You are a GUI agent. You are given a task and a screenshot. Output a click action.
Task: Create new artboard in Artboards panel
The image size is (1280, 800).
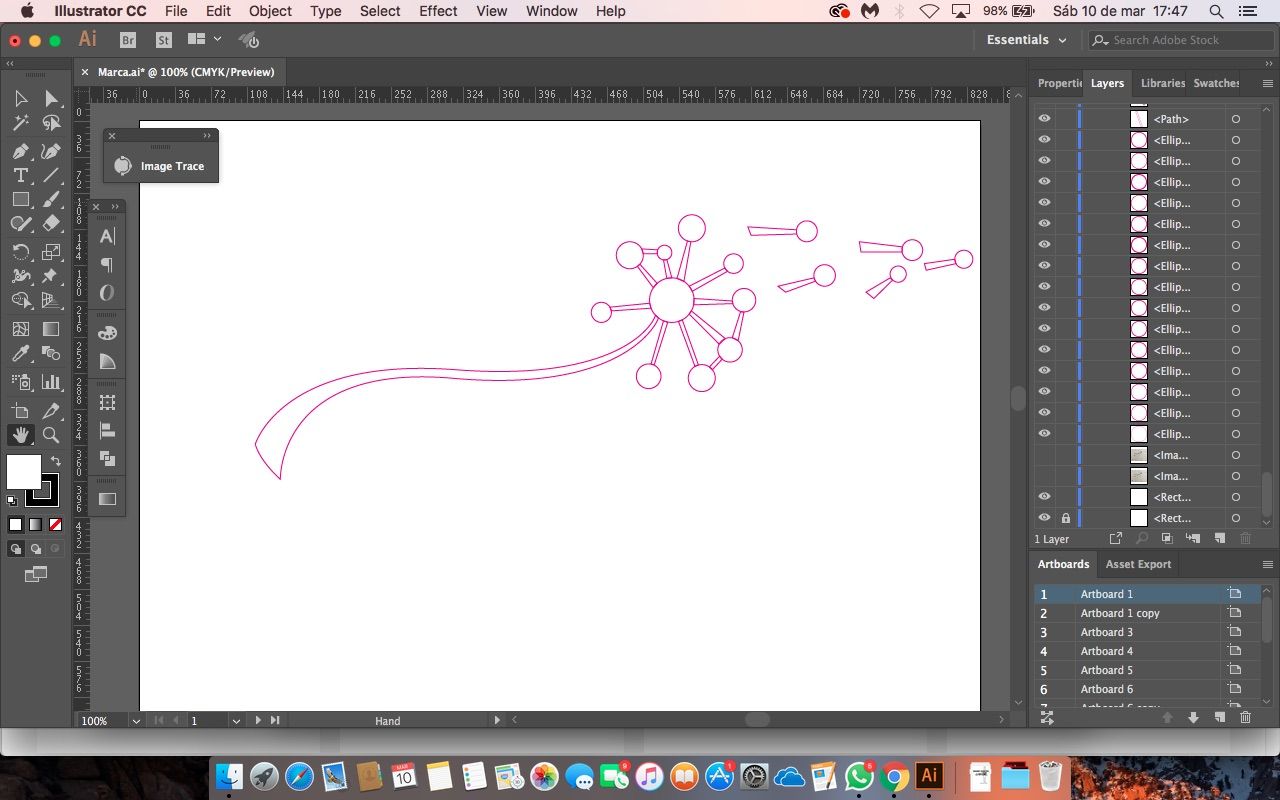coord(1219,717)
